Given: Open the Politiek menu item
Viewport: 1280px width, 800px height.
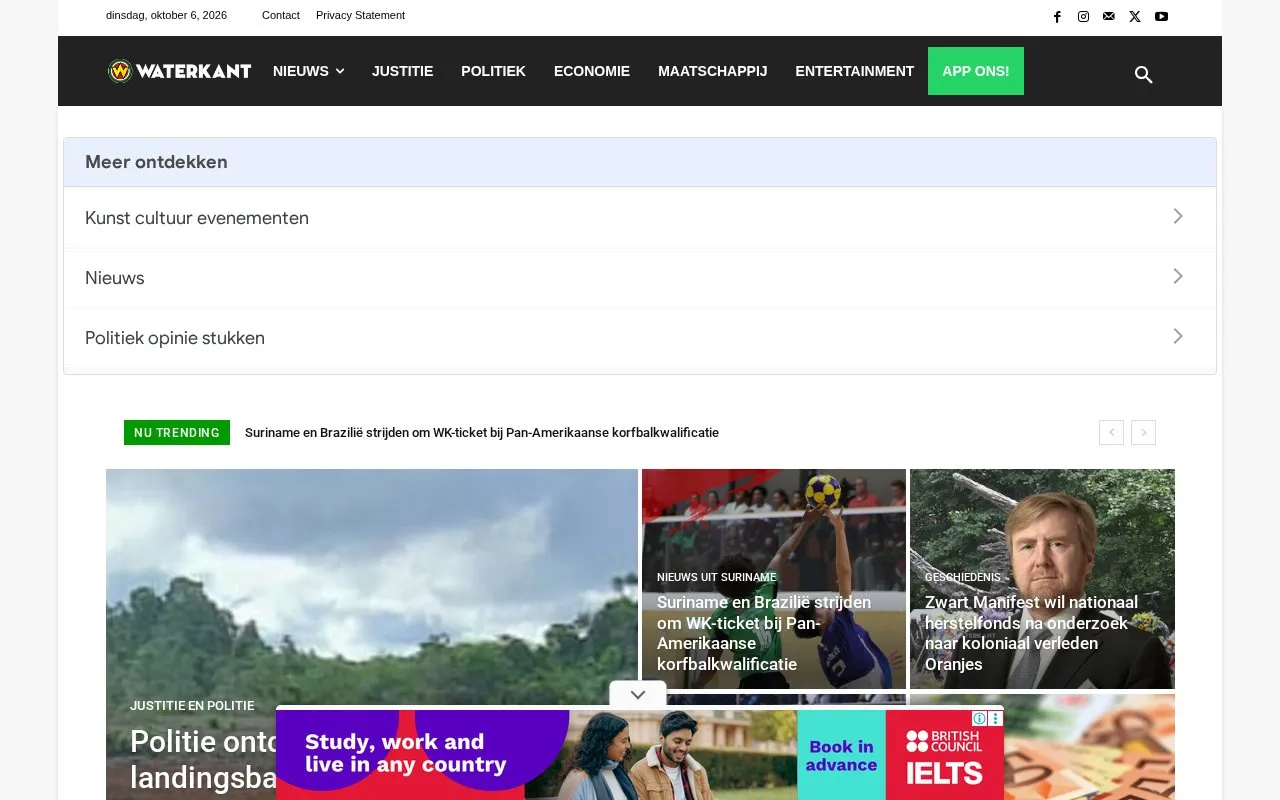Looking at the screenshot, I should pos(493,71).
